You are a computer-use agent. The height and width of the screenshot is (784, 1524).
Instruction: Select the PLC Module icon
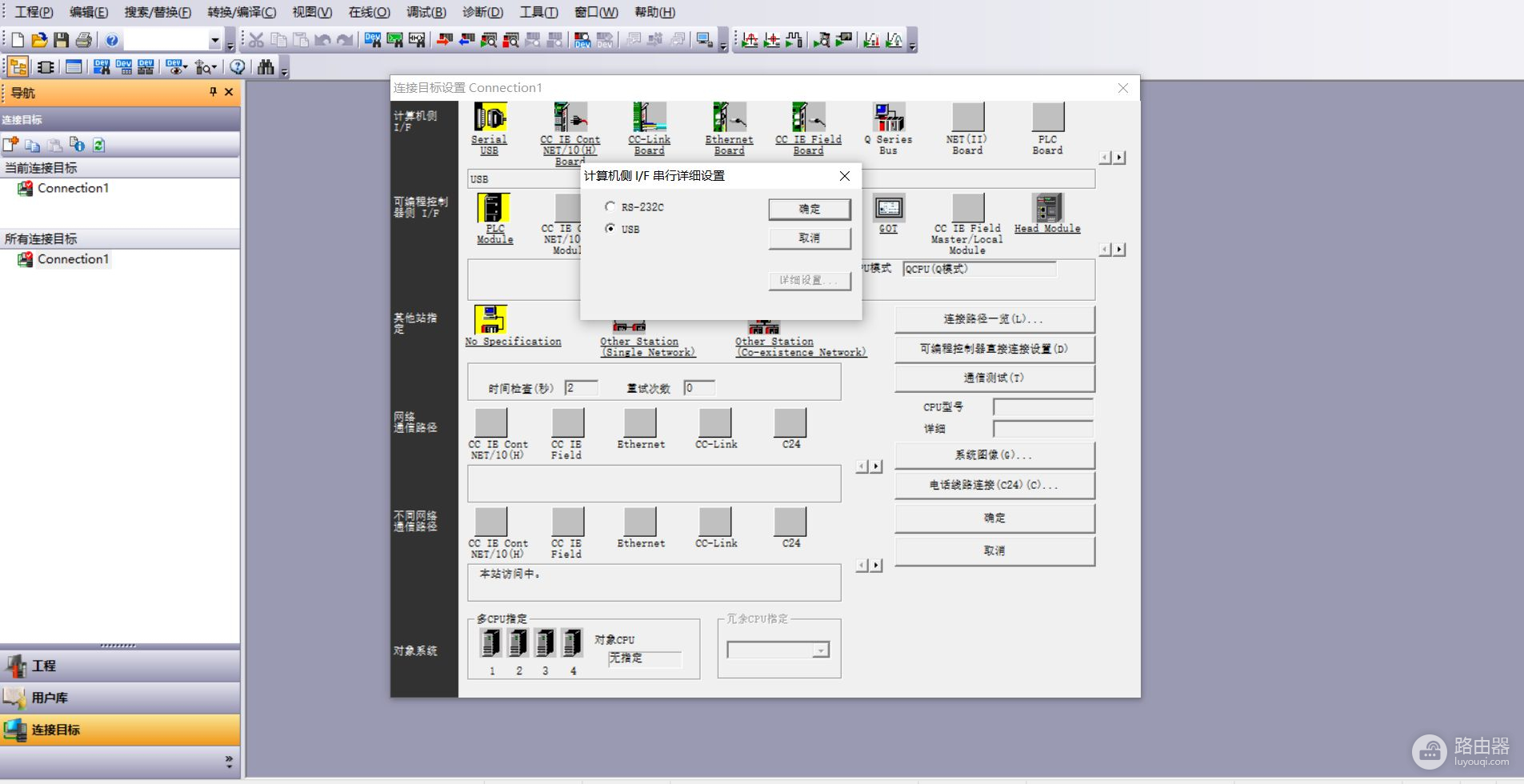coord(494,208)
